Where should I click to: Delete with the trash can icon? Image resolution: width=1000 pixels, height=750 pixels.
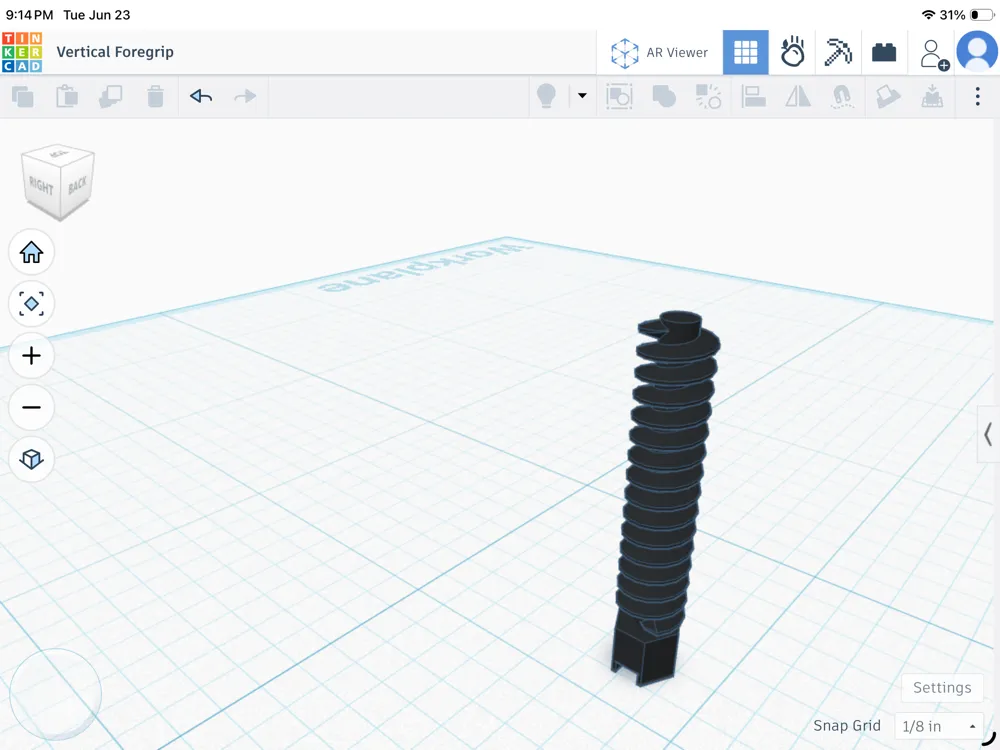pos(155,97)
